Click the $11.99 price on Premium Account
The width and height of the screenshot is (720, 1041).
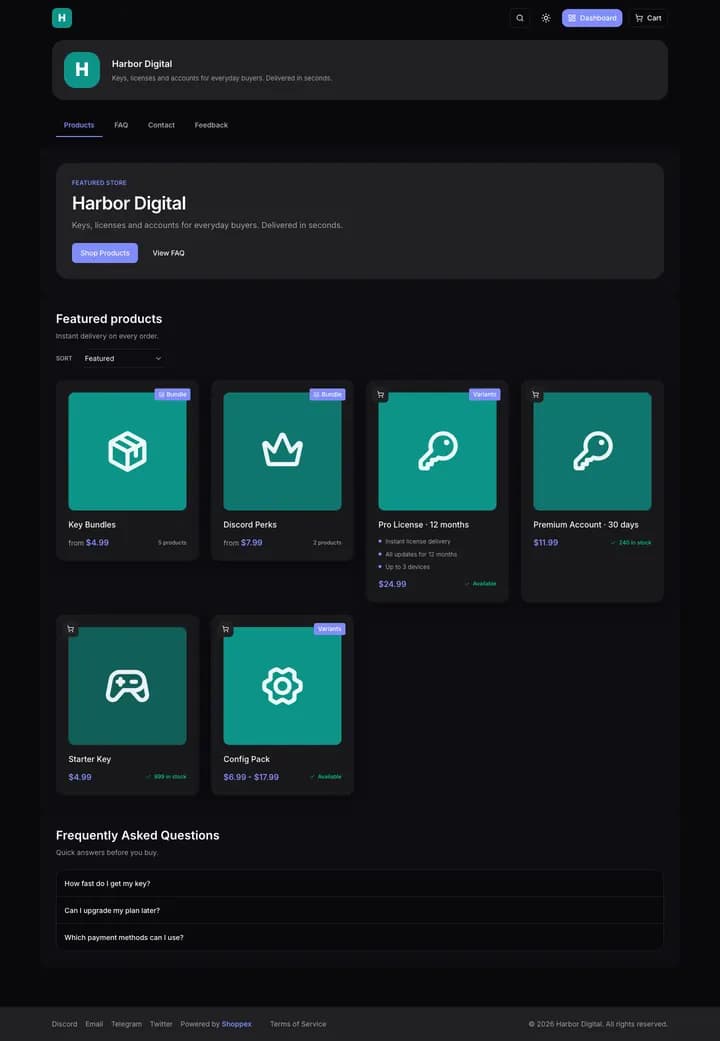click(546, 542)
